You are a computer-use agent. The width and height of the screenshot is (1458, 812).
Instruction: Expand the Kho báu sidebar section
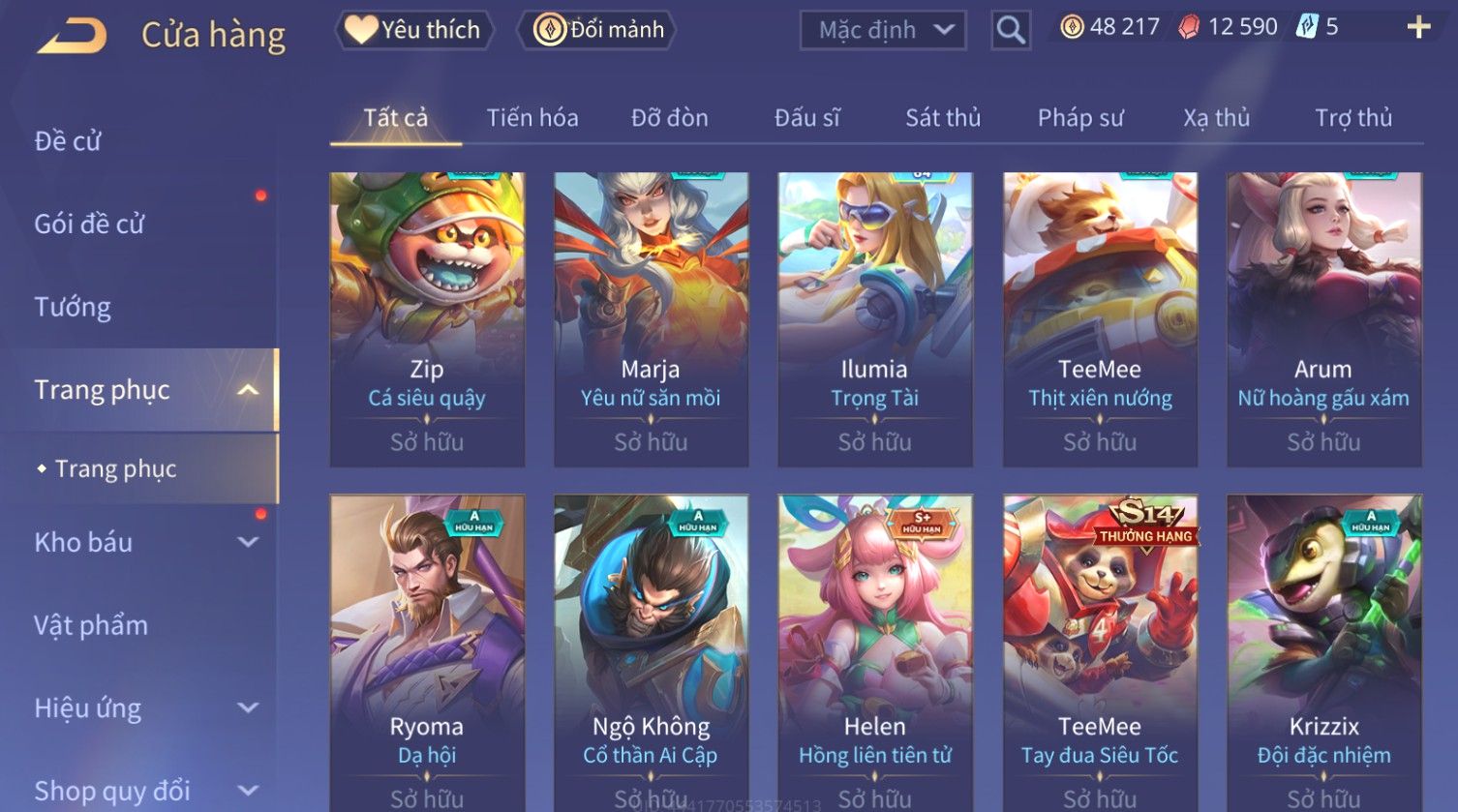(248, 542)
